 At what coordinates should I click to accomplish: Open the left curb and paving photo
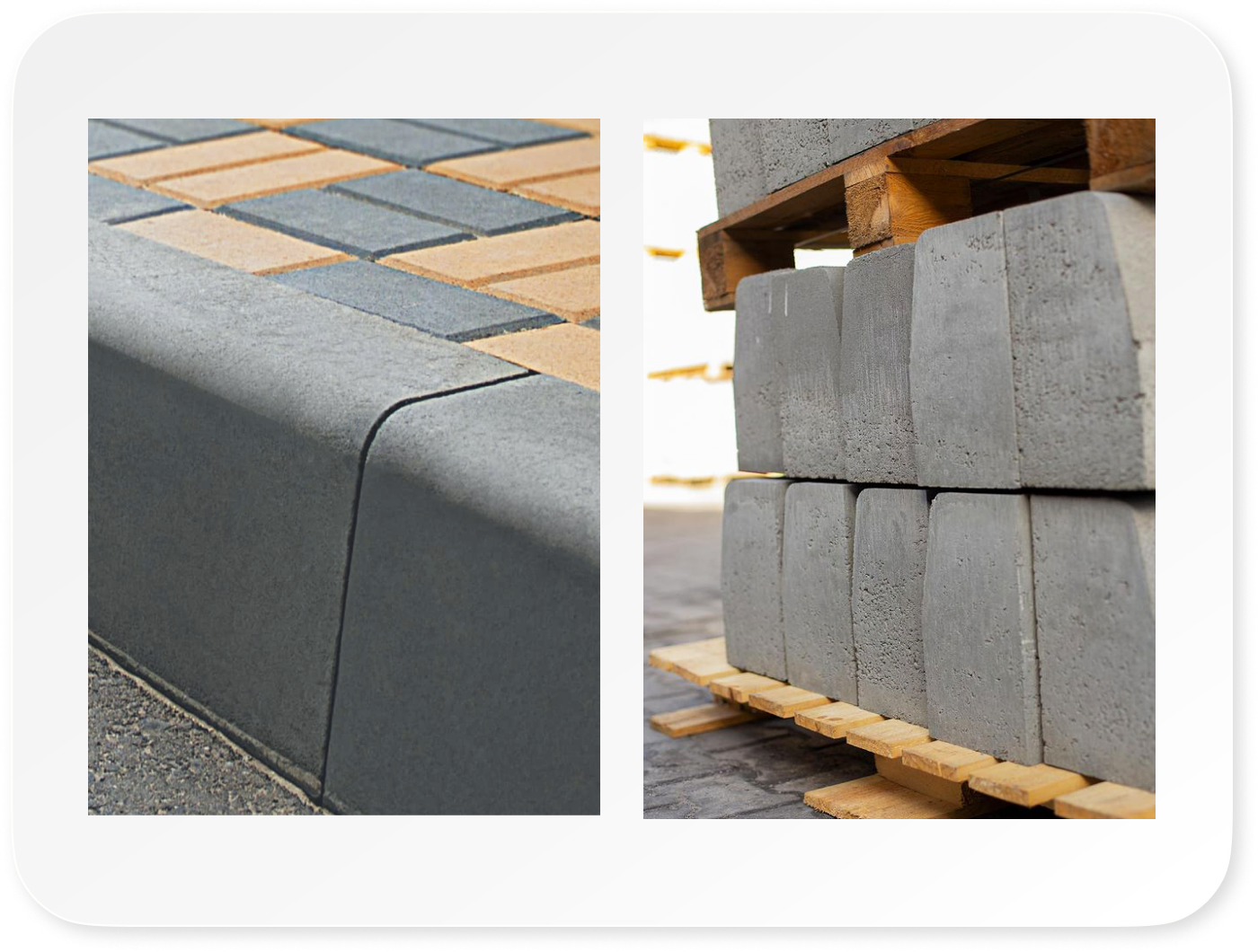343,466
